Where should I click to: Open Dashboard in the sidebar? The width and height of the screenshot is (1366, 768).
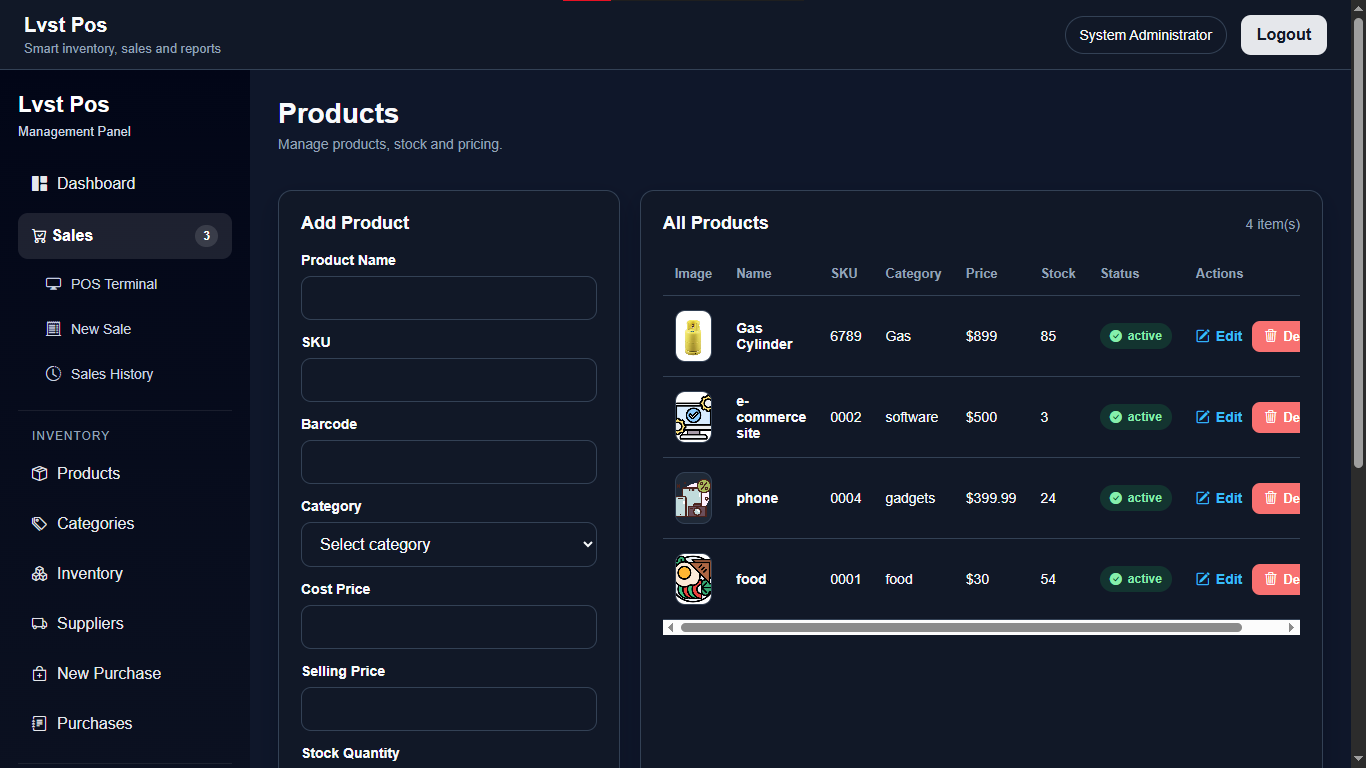pyautogui.click(x=125, y=184)
